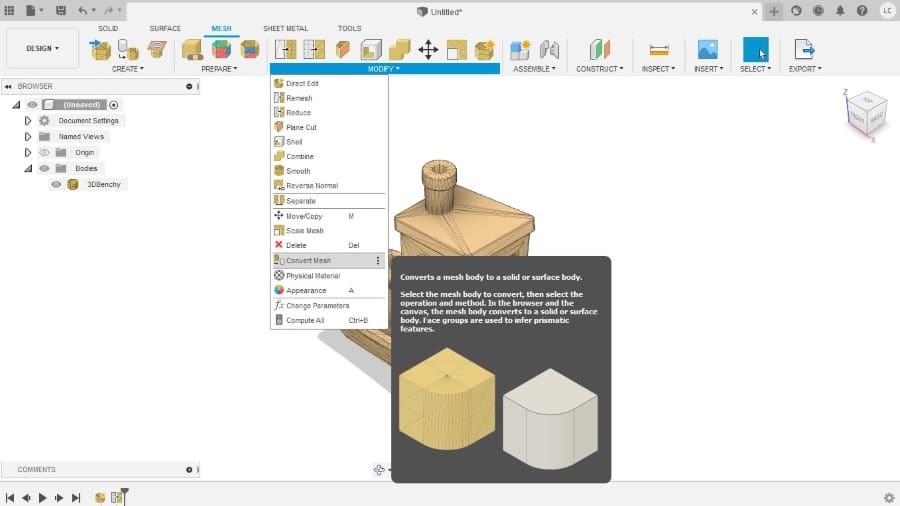
Task: Open Convert Mesh options three-dot button
Action: [378, 260]
